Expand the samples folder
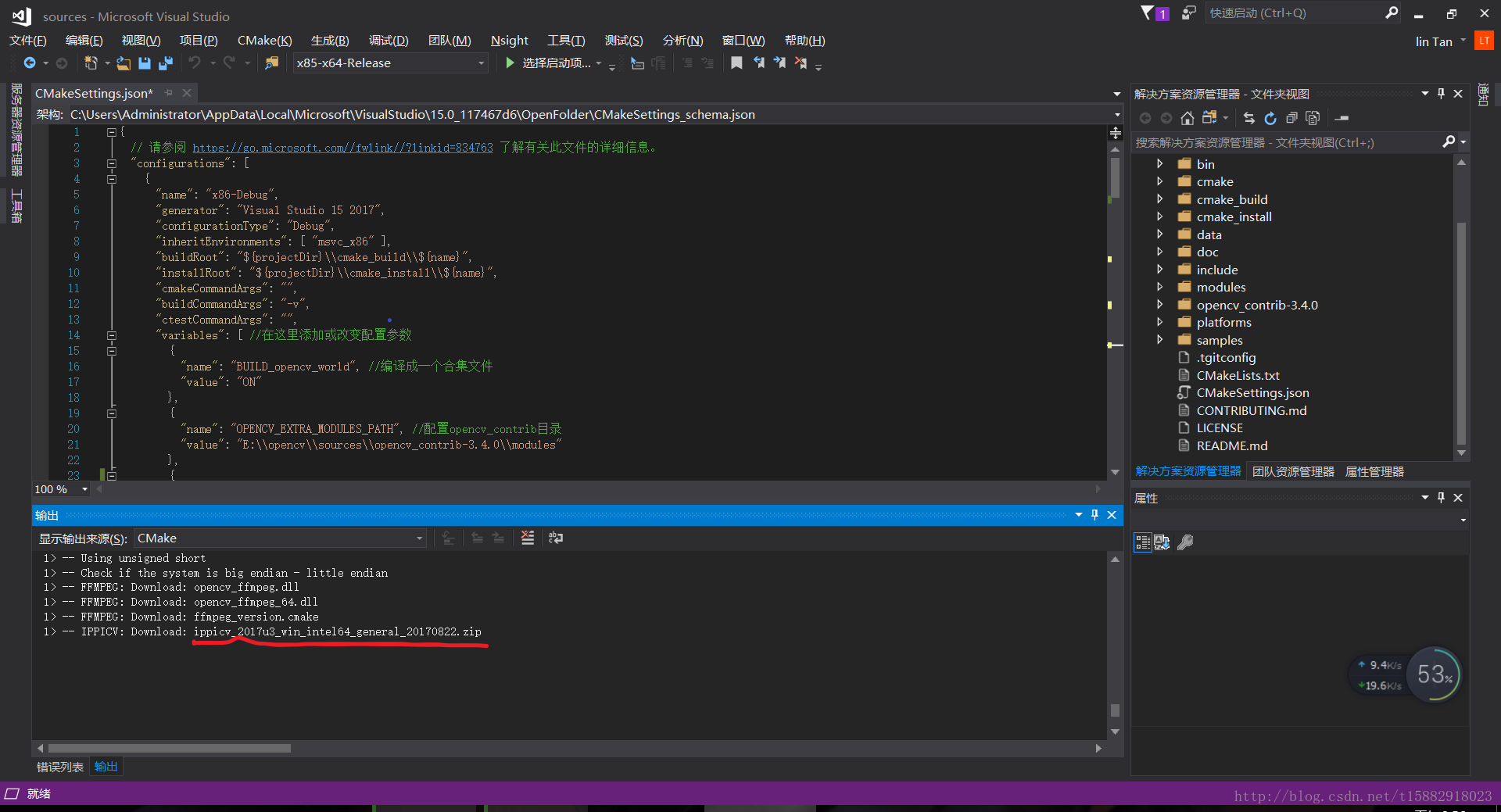1501x812 pixels. coord(1160,340)
